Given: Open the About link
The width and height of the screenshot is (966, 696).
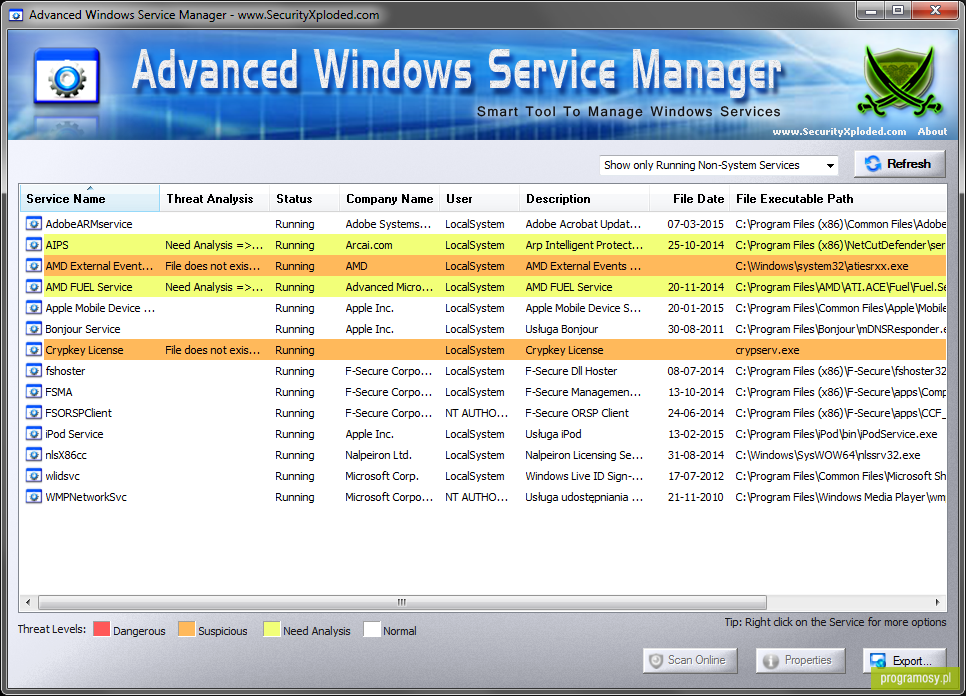Looking at the screenshot, I should [x=932, y=131].
